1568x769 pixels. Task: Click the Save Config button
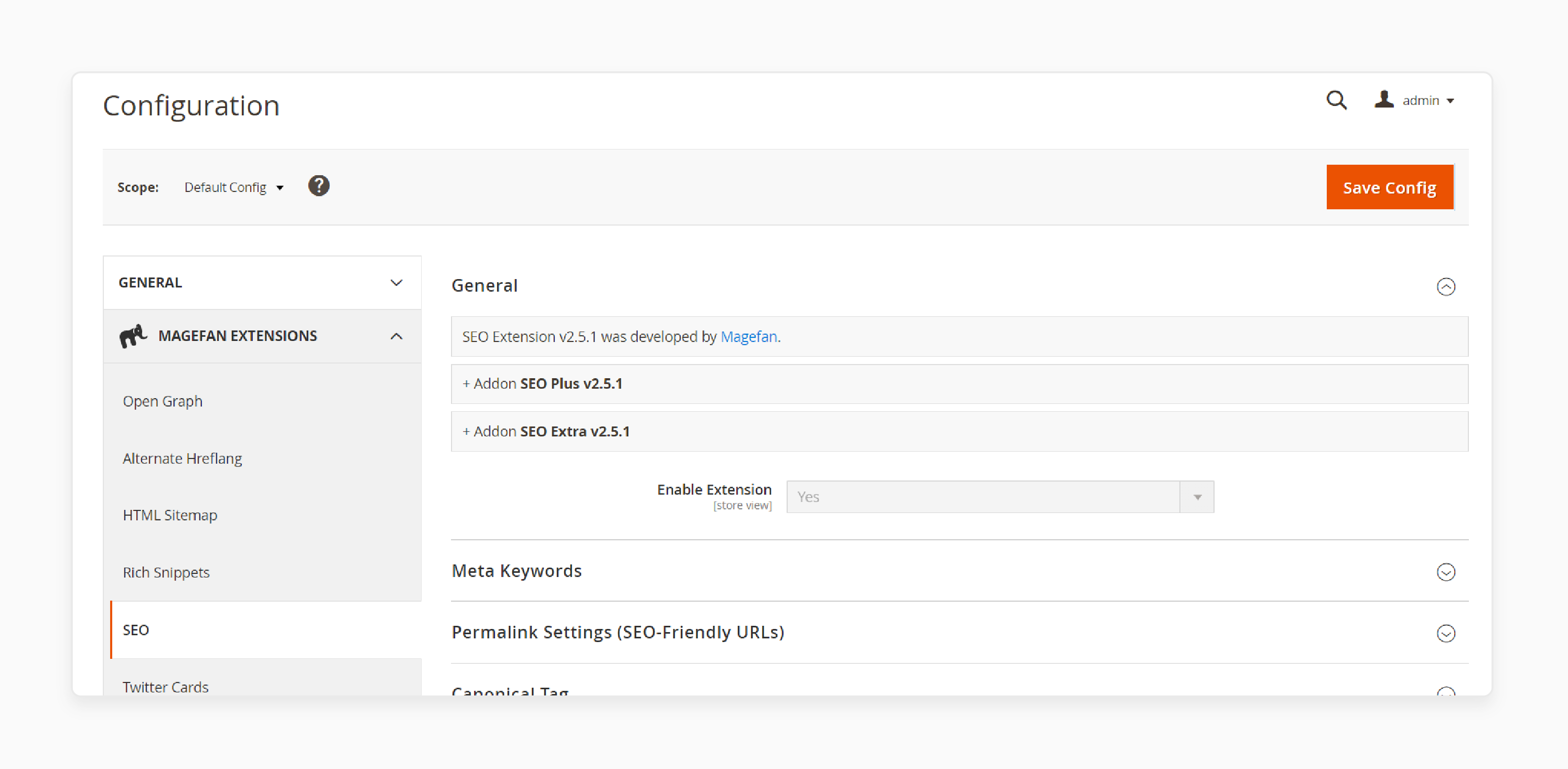click(1389, 187)
